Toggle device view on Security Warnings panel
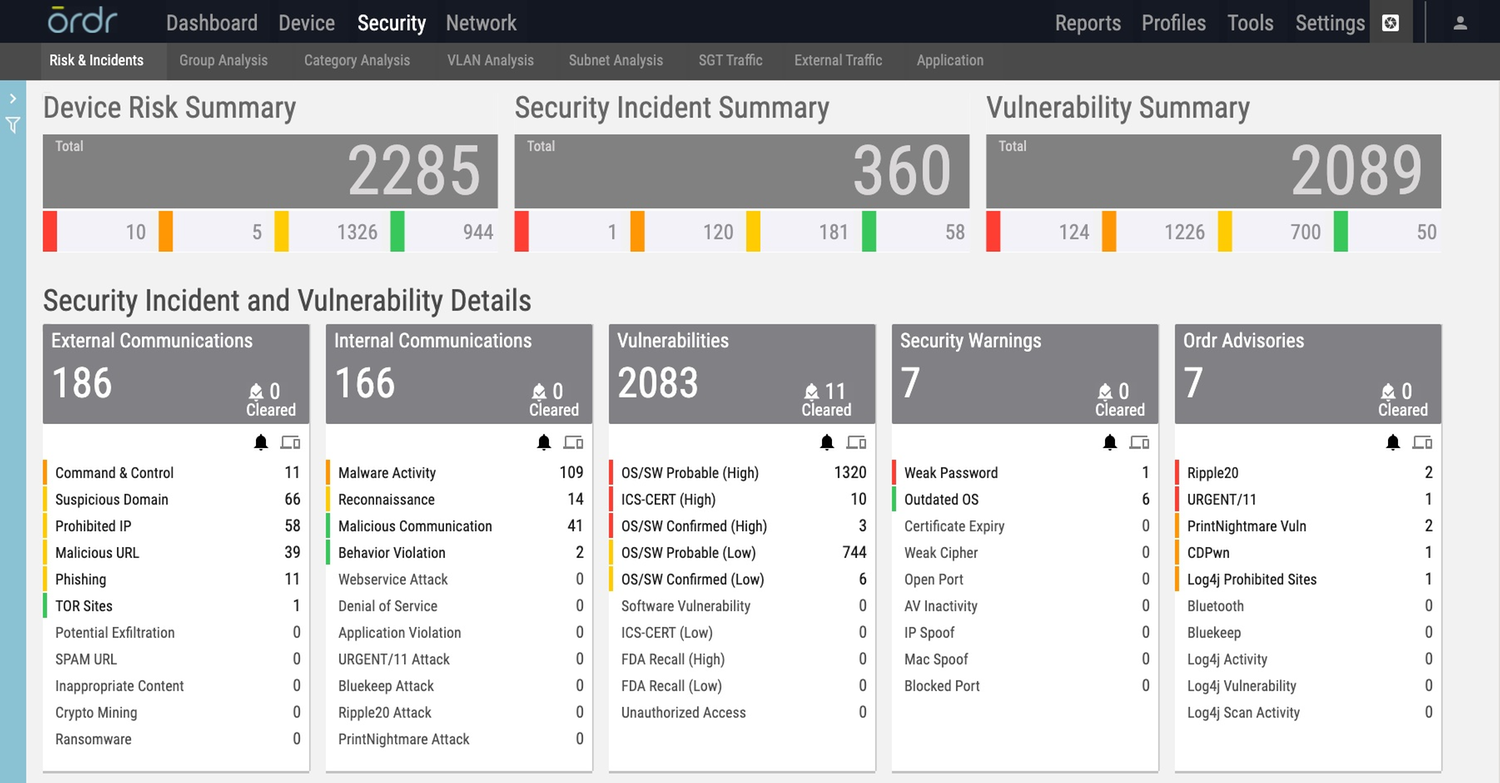Viewport: 1500px width, 783px height. pyautogui.click(x=1139, y=441)
